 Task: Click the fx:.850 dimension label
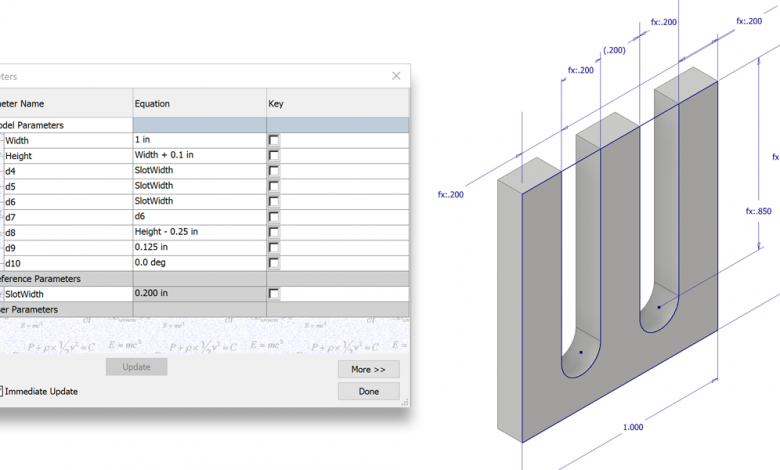[757, 211]
